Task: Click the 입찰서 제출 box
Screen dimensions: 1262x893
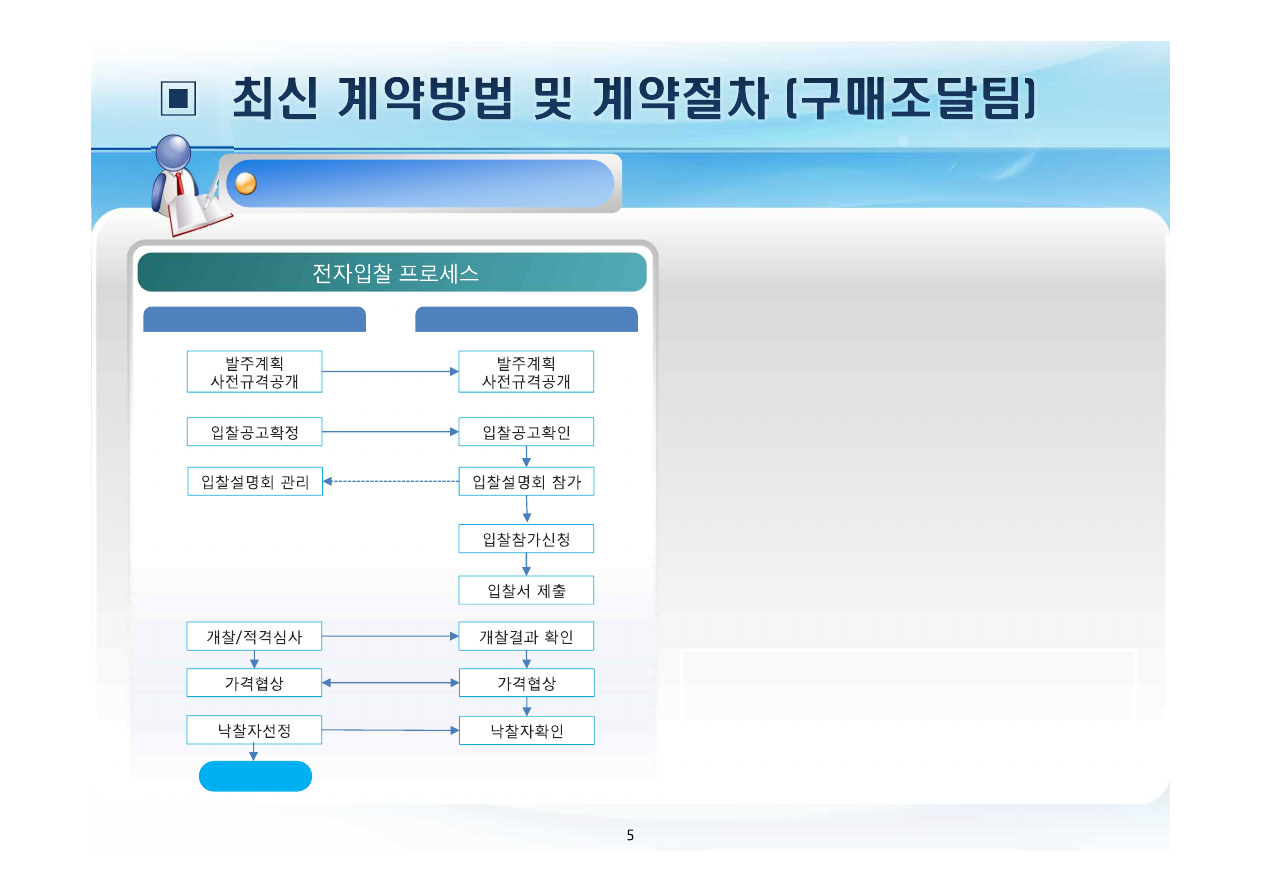Action: [526, 590]
